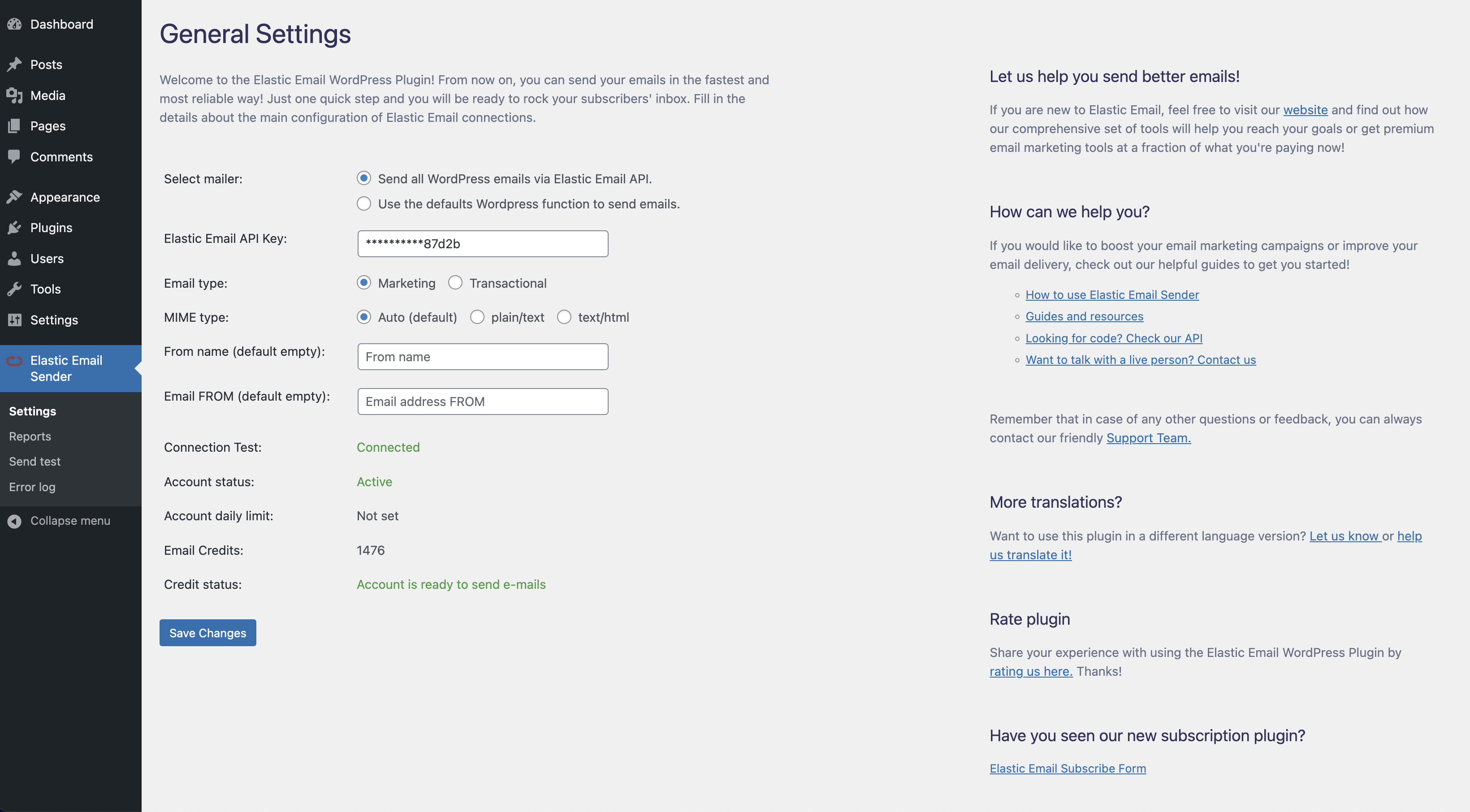Navigate to Error log section

click(32, 487)
